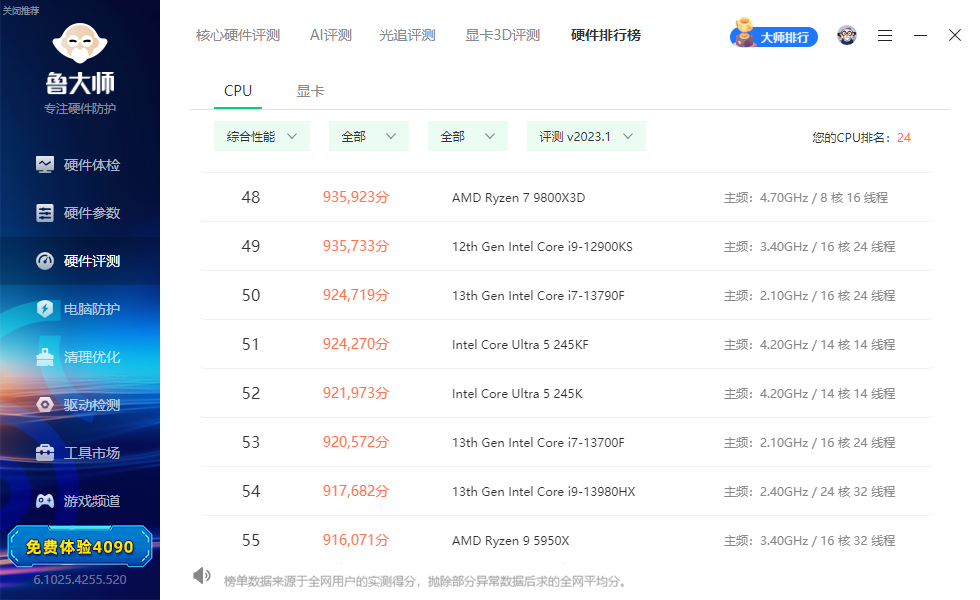Open 清理优化 cleanup optimization sidebar item
The image size is (980, 600).
pos(79,357)
